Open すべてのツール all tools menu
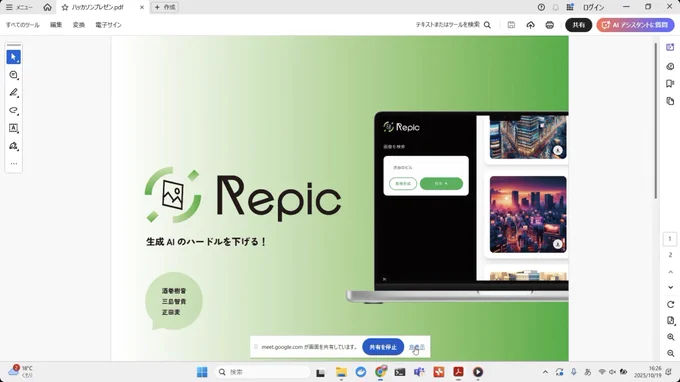The height and width of the screenshot is (382, 680). [23, 25]
